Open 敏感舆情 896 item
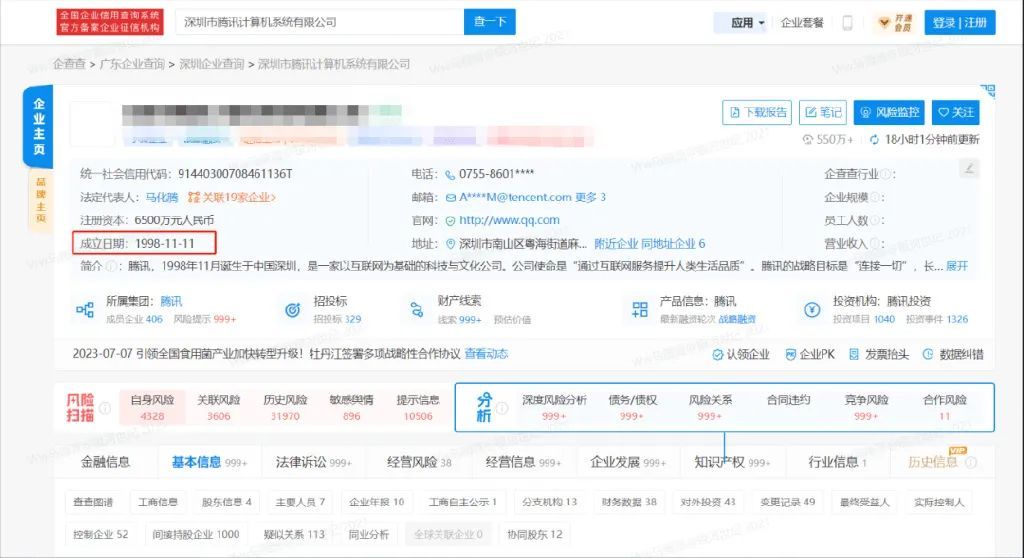This screenshot has width=1024, height=558. coord(351,407)
